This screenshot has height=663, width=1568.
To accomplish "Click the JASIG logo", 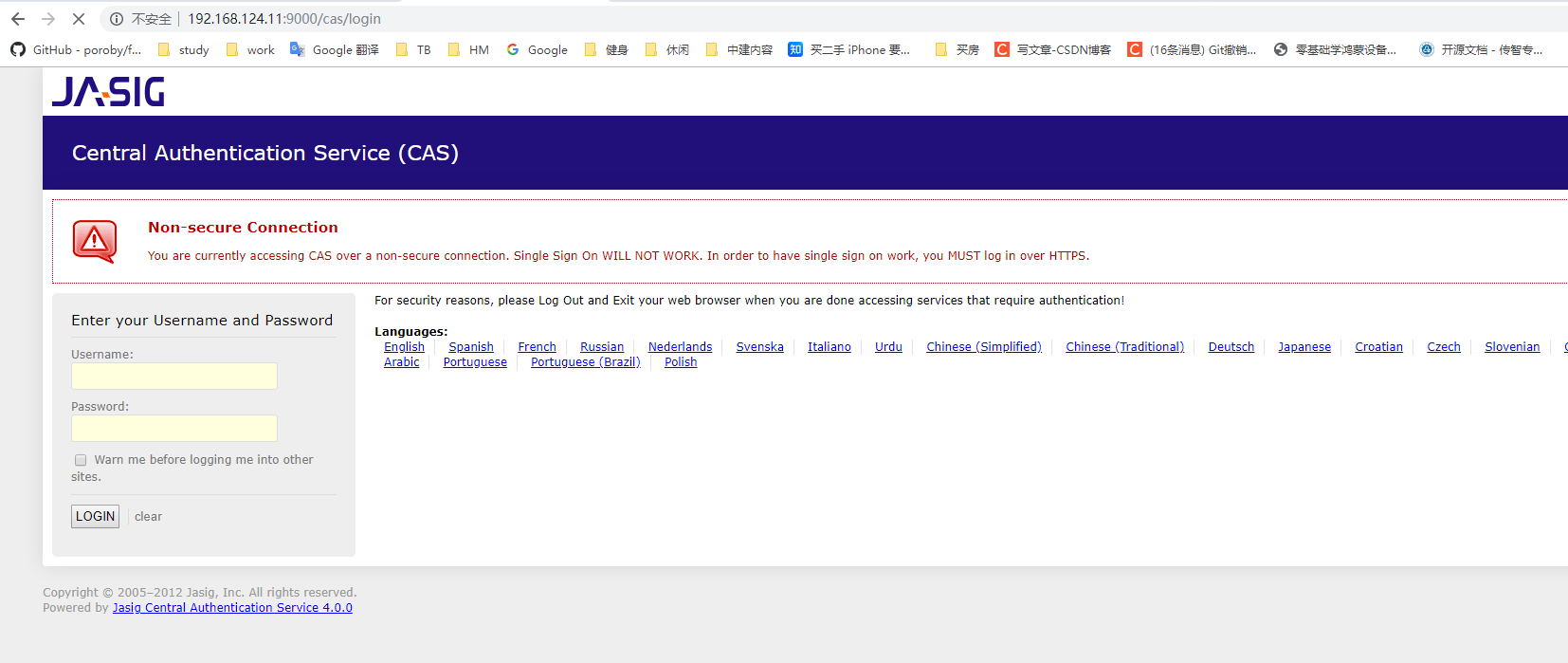I will click(x=108, y=91).
